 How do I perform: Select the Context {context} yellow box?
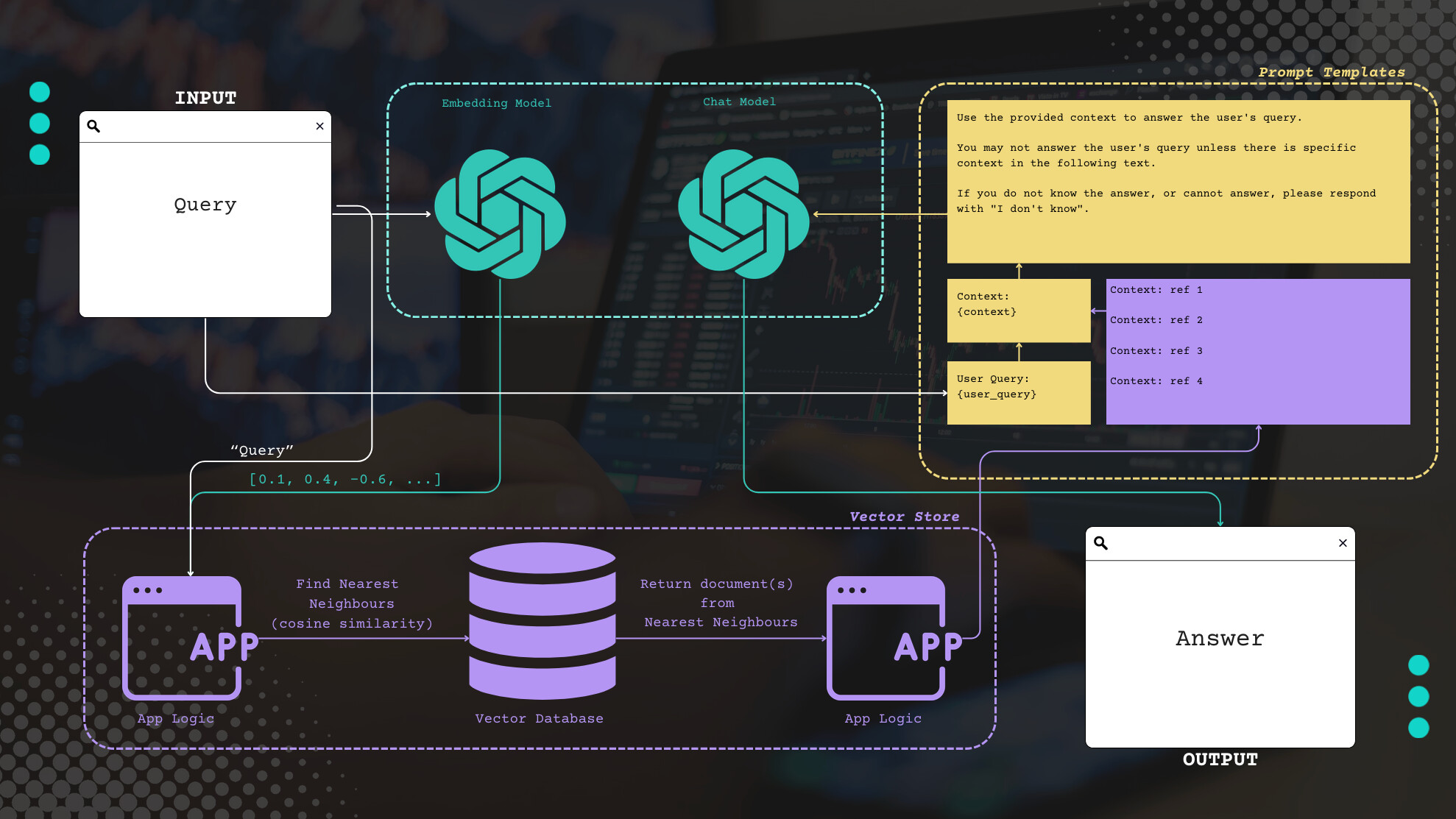[x=1019, y=310]
